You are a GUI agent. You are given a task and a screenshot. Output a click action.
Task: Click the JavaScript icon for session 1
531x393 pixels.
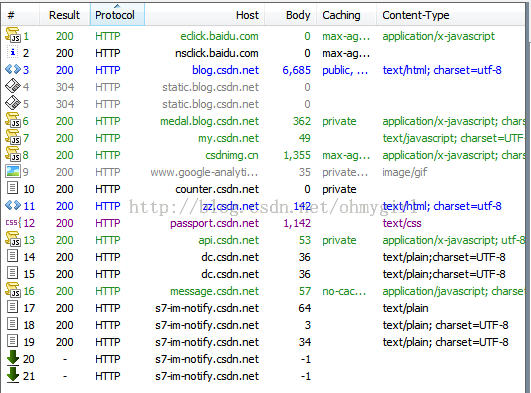point(13,35)
